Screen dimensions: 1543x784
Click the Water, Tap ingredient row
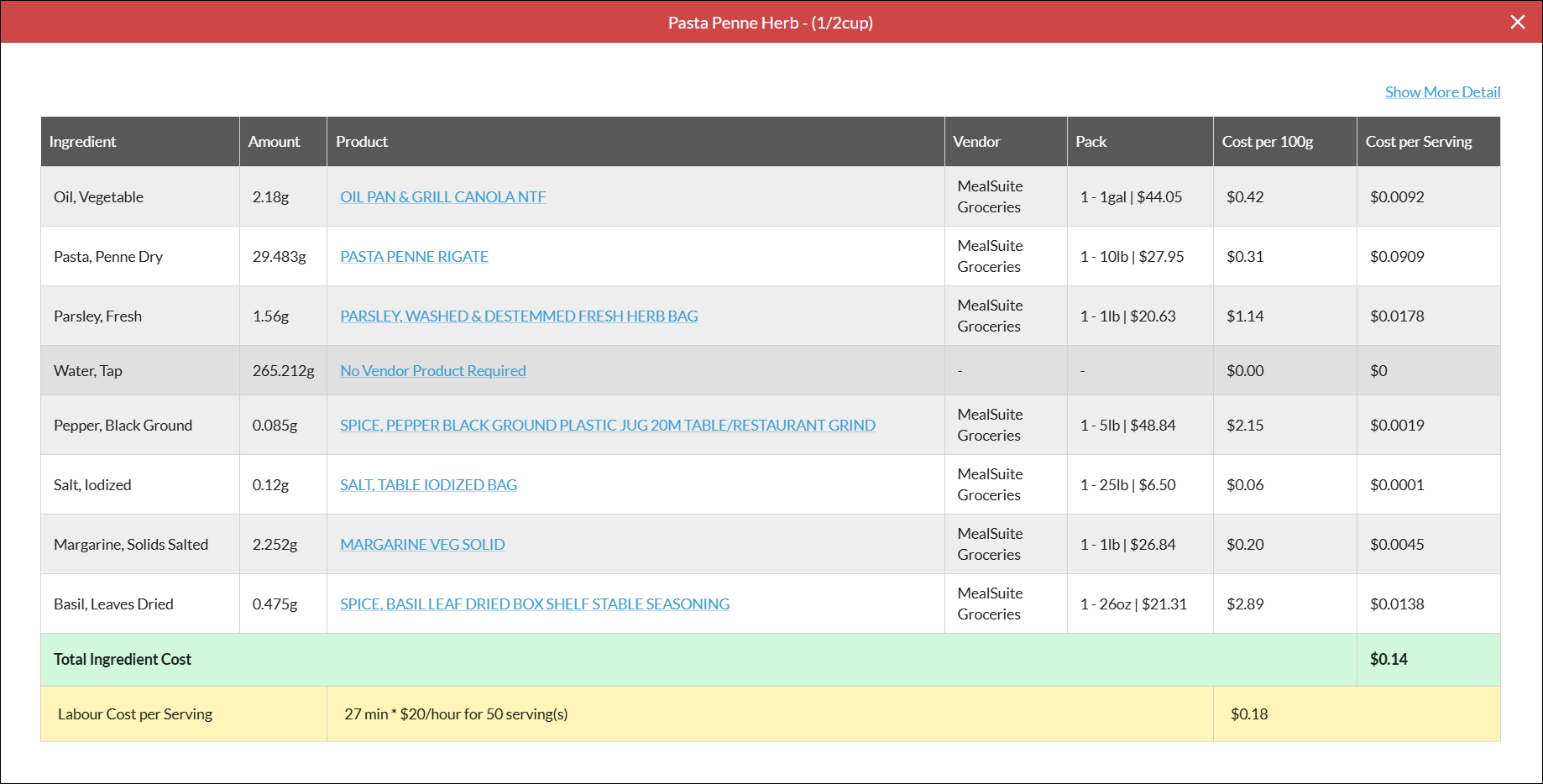(x=771, y=370)
